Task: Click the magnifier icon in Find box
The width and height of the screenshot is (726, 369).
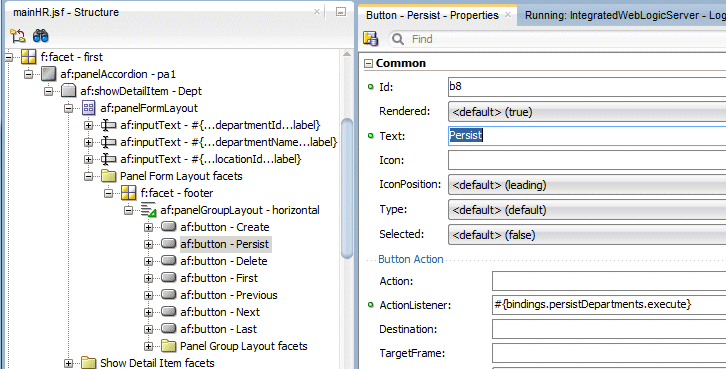Action: click(398, 39)
